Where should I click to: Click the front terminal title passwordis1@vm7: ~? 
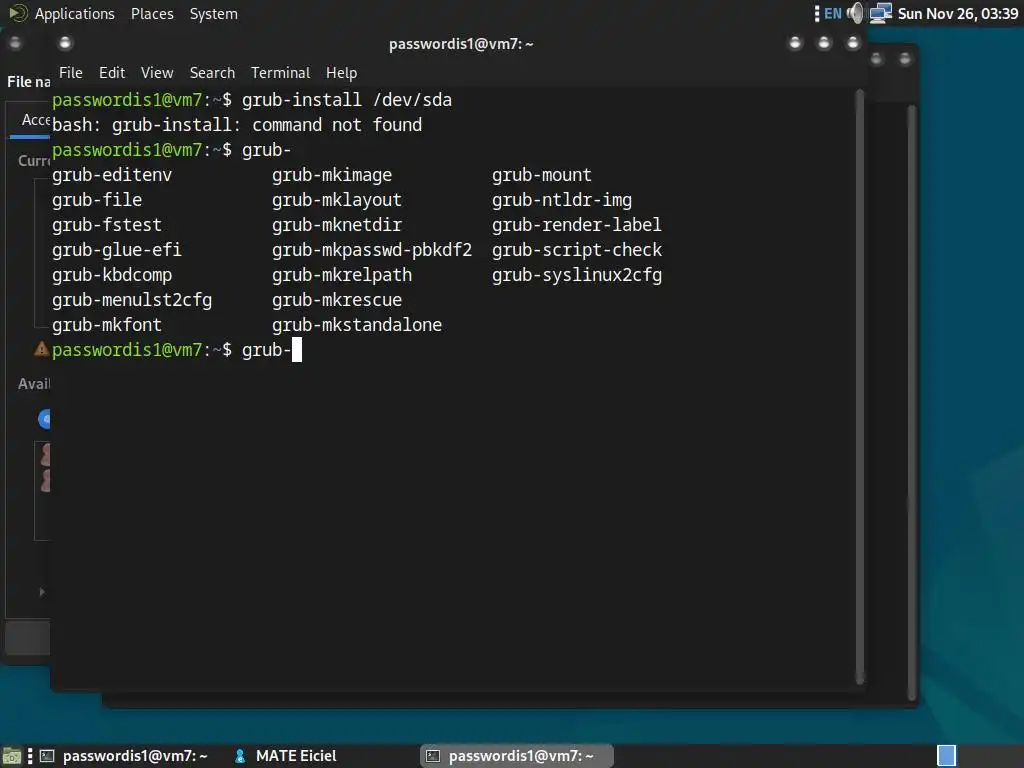pos(461,44)
